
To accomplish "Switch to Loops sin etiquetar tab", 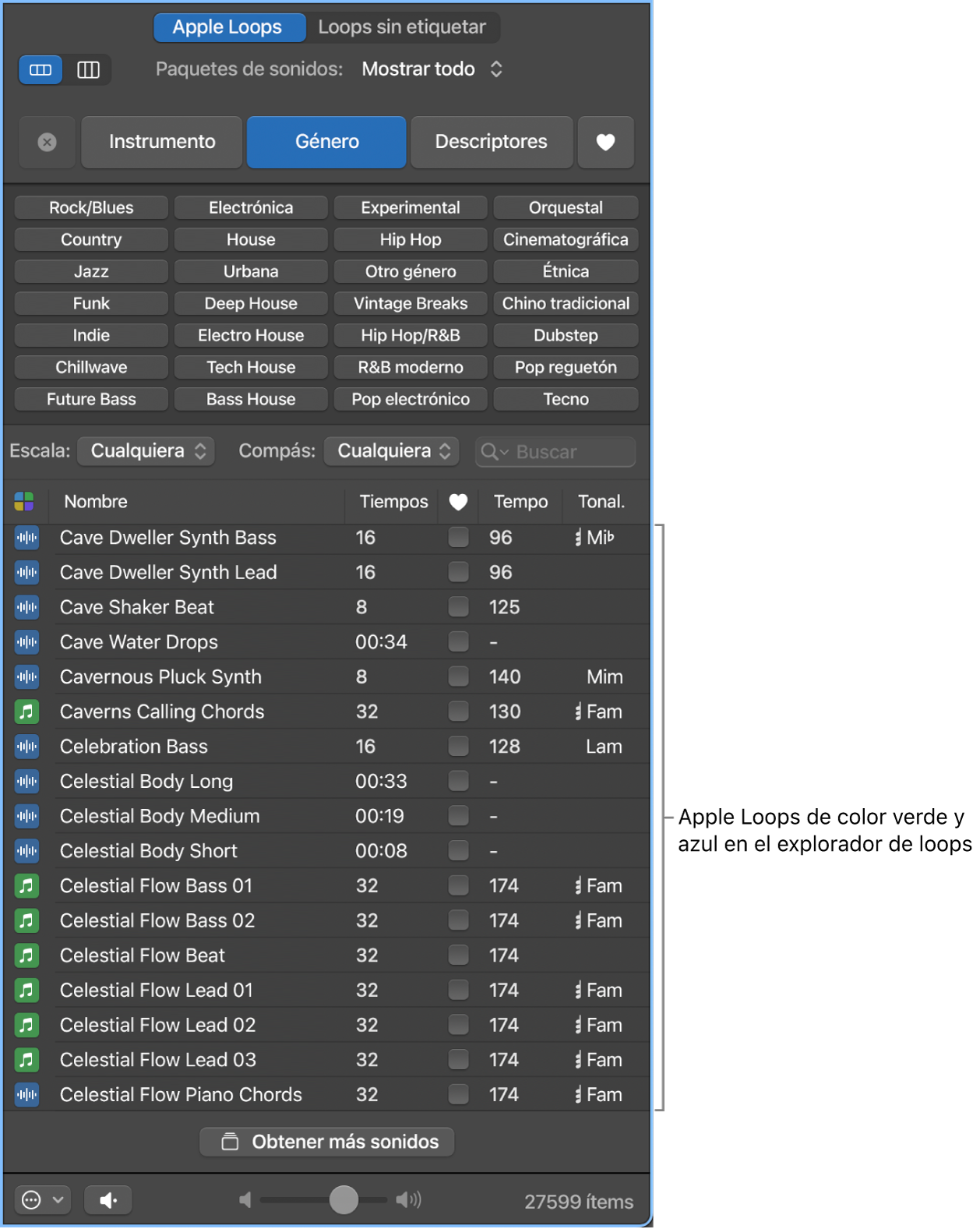I will (x=402, y=27).
